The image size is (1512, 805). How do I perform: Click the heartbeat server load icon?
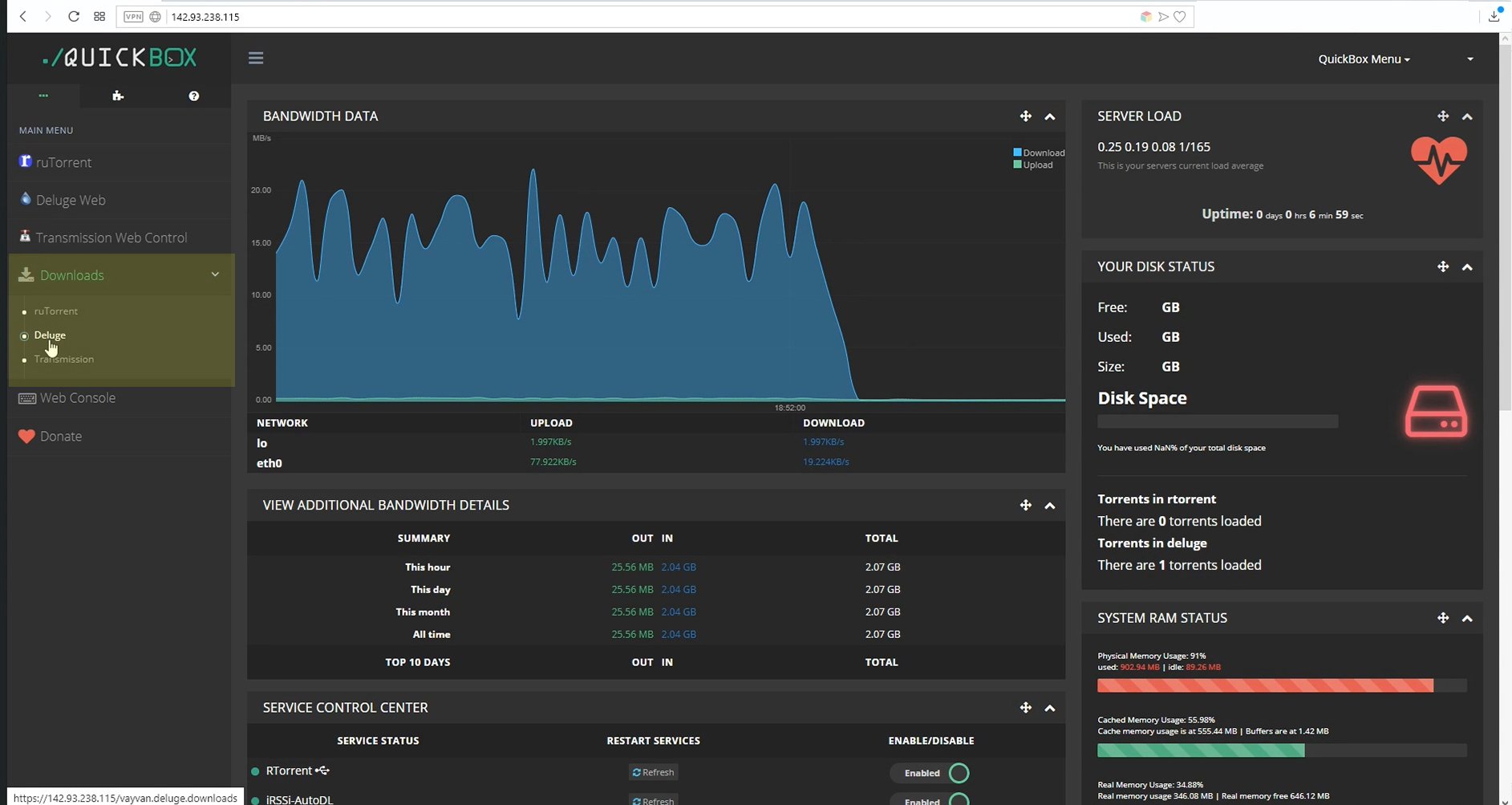pos(1439,160)
